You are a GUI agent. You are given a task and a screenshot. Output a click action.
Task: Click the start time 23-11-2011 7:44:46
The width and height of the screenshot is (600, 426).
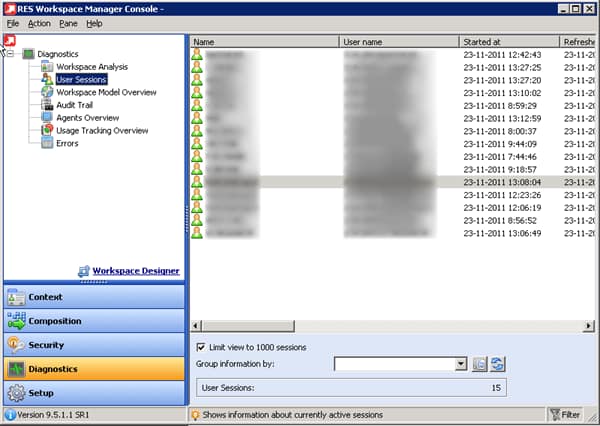coord(500,157)
